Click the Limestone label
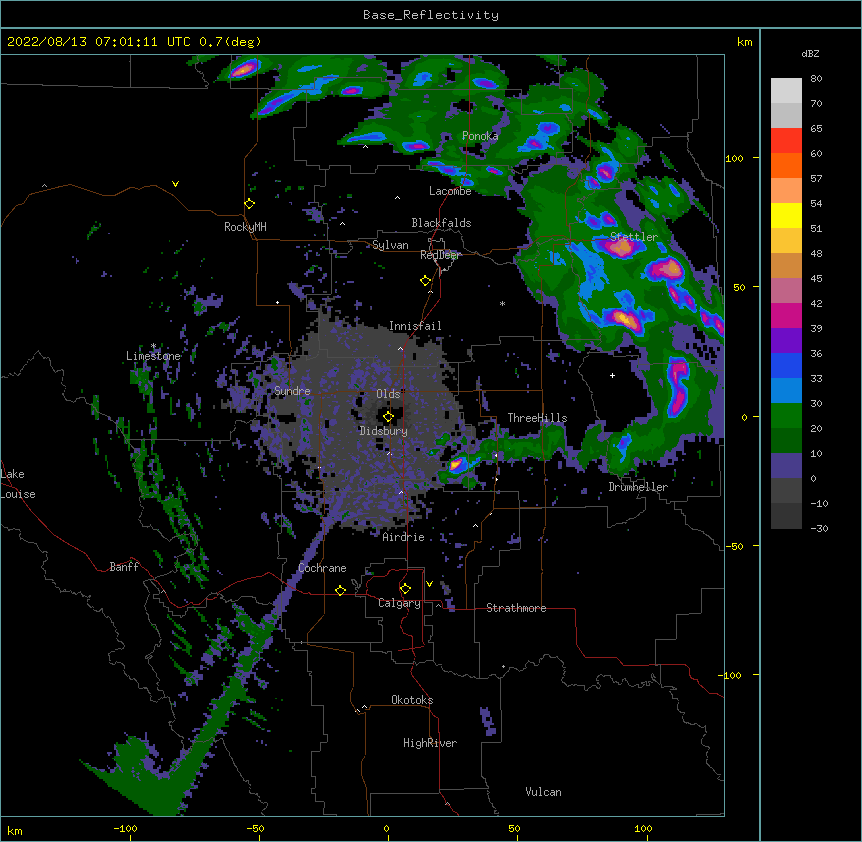The height and width of the screenshot is (842, 862). 153,356
